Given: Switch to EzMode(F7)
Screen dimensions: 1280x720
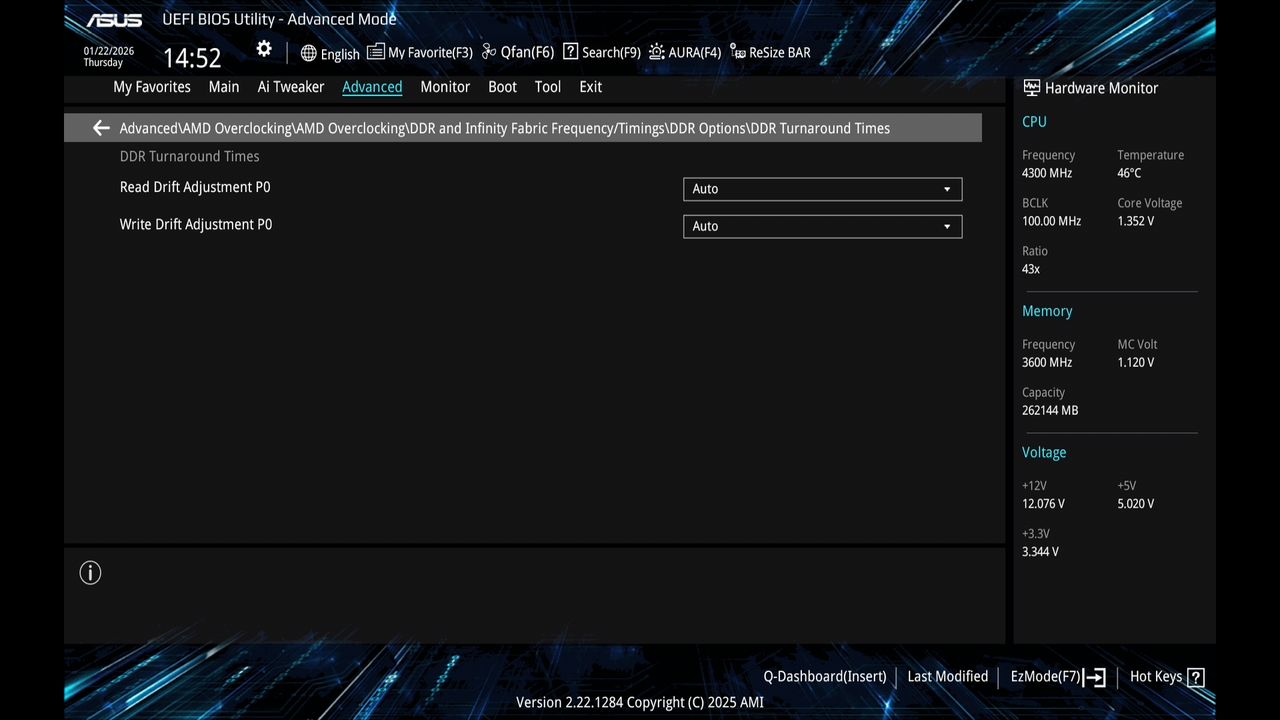Looking at the screenshot, I should coord(1057,676).
